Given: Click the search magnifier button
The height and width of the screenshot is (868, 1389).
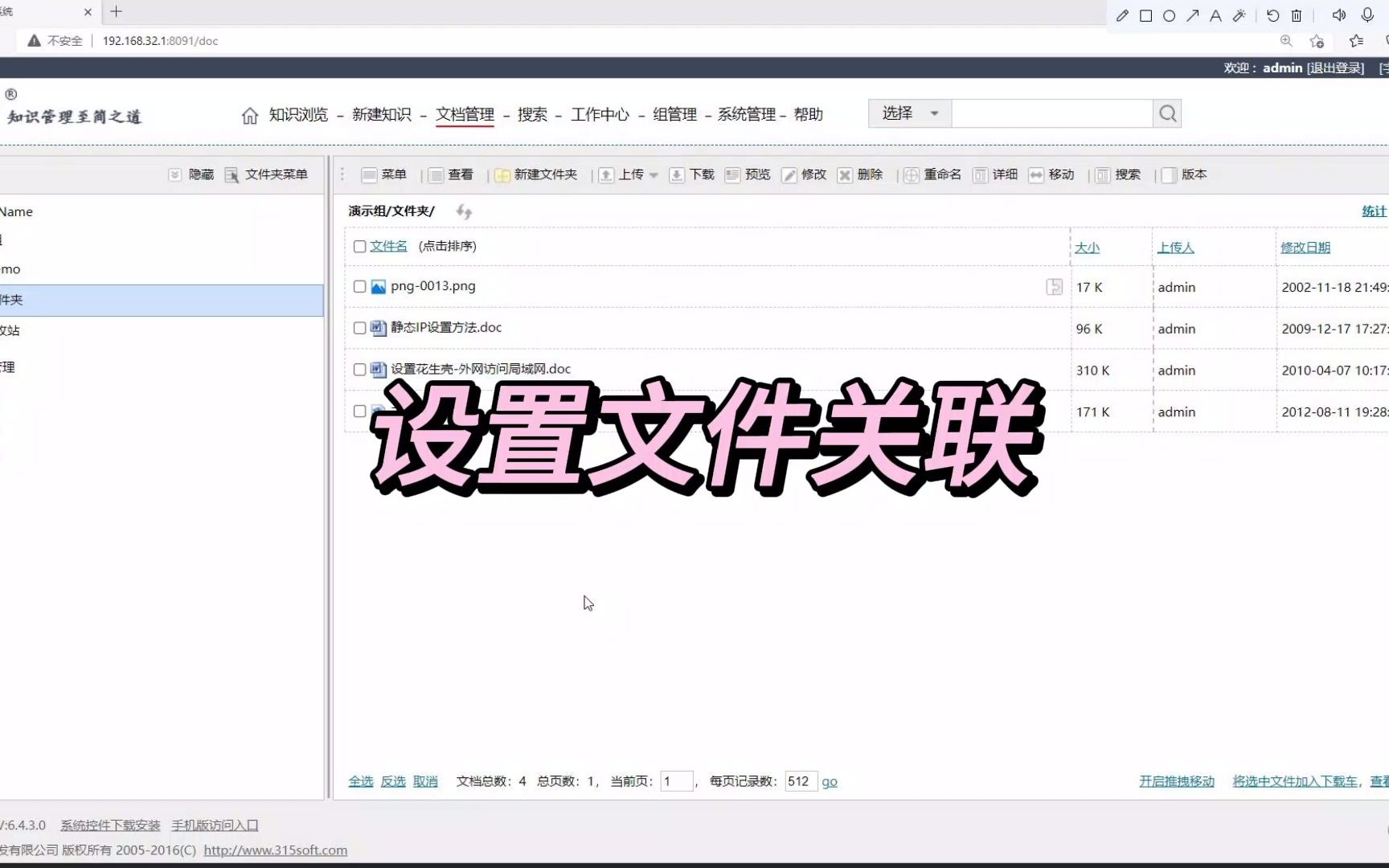Looking at the screenshot, I should click(x=1167, y=114).
